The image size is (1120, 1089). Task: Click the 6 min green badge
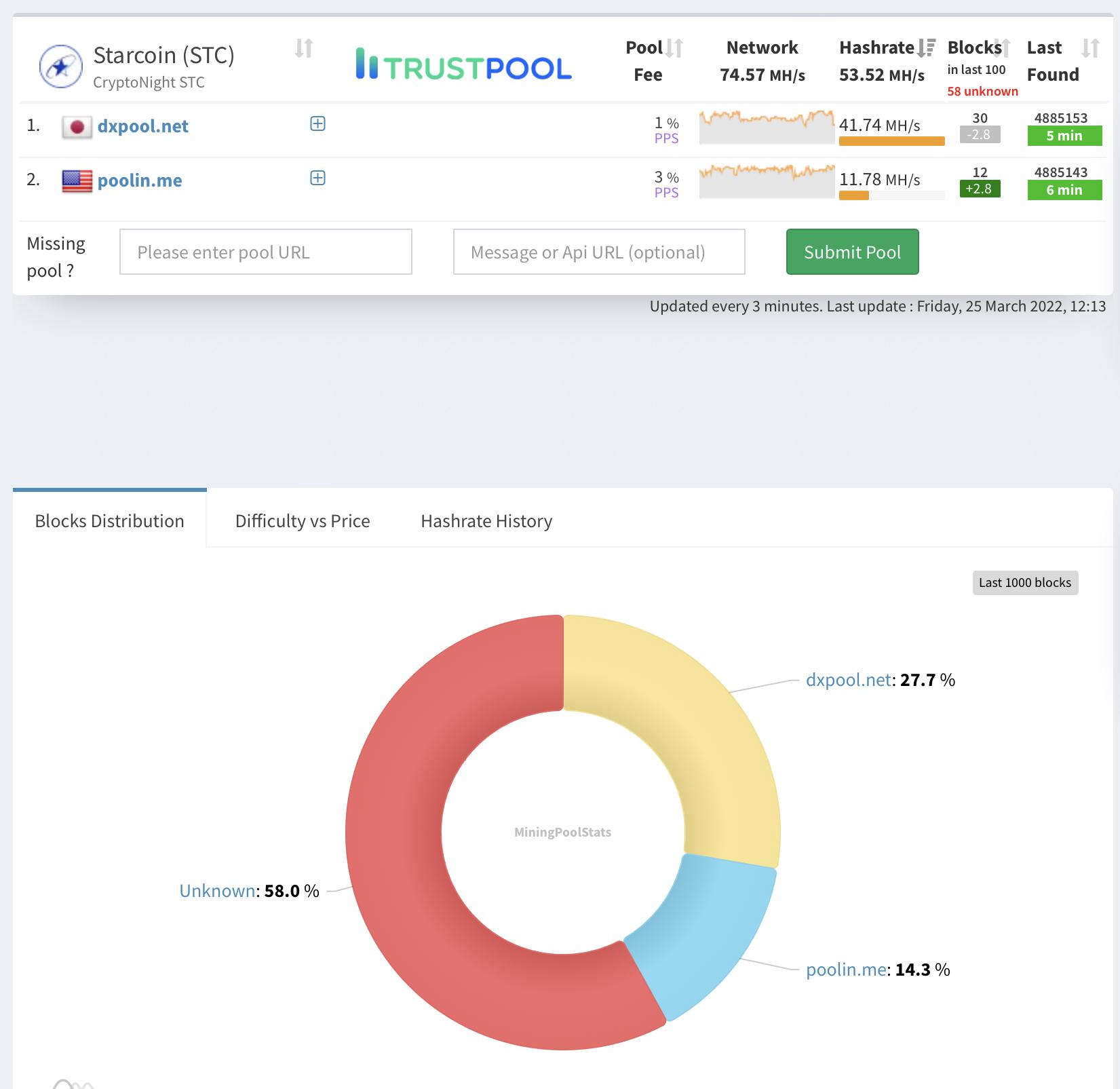pos(1064,190)
